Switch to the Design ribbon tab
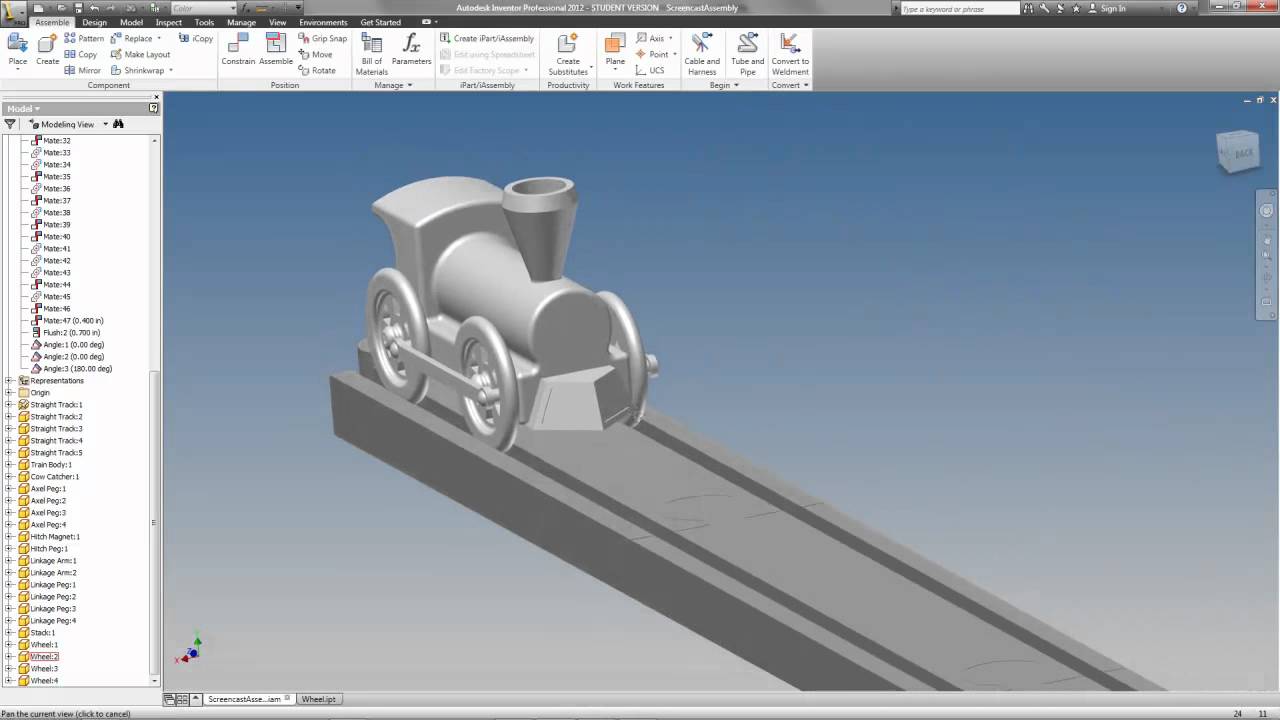The image size is (1280, 720). (x=94, y=22)
